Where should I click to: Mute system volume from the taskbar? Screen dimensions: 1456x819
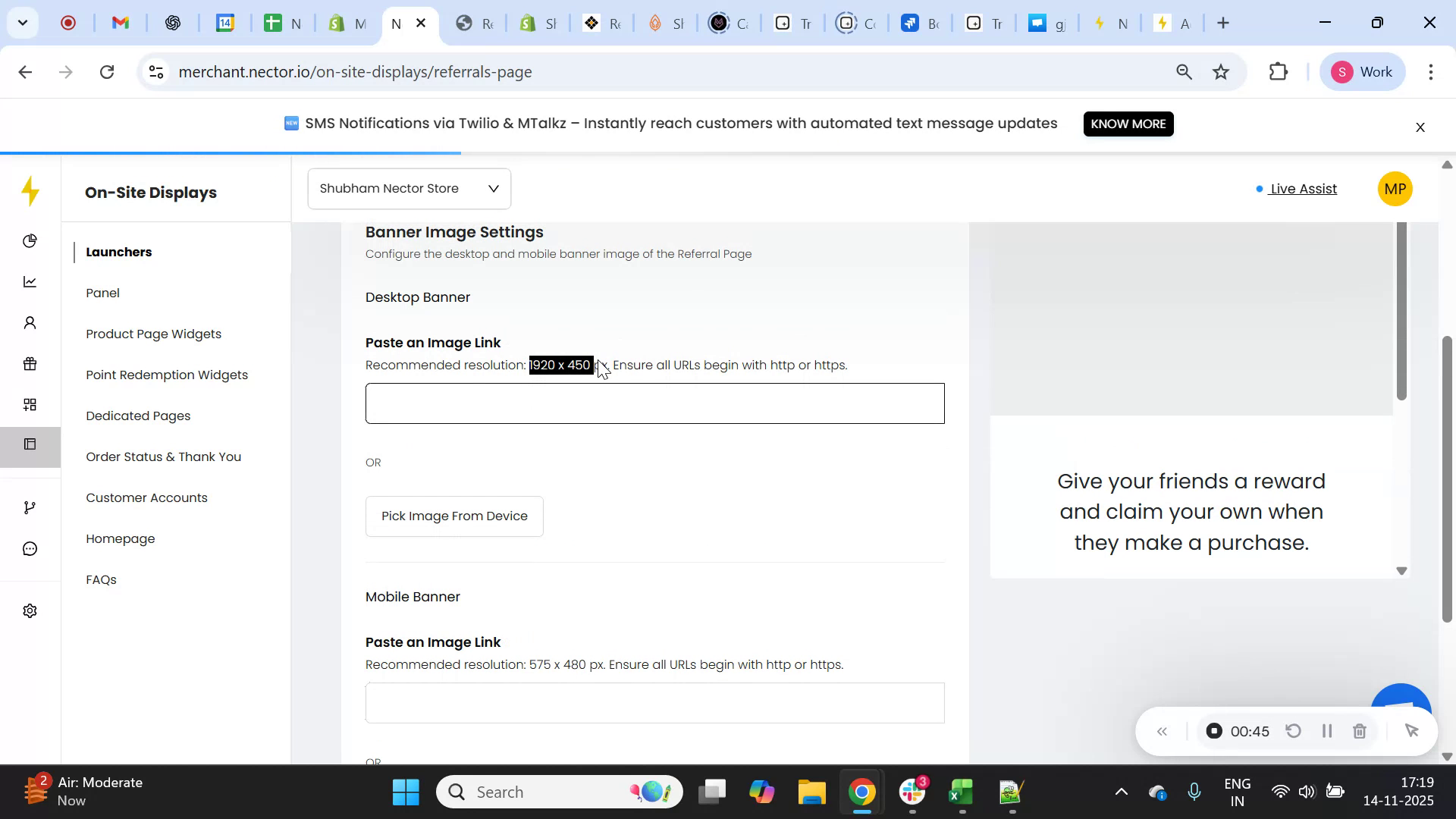click(1307, 791)
